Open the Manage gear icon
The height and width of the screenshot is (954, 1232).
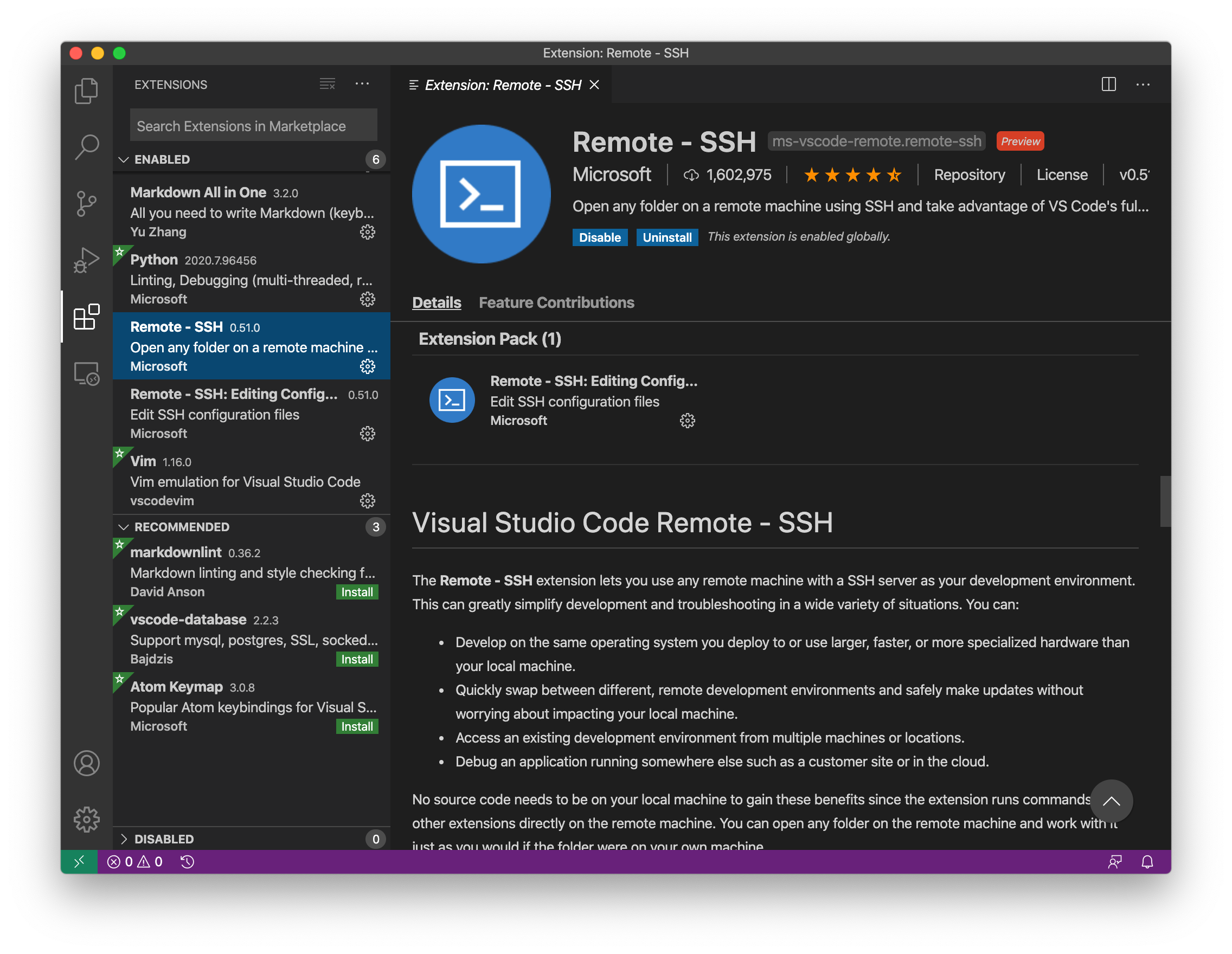[86, 819]
